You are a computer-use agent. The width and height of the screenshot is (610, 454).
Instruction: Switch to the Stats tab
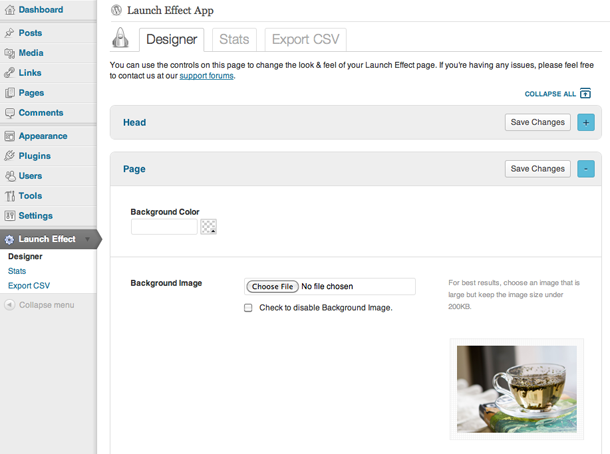point(234,39)
